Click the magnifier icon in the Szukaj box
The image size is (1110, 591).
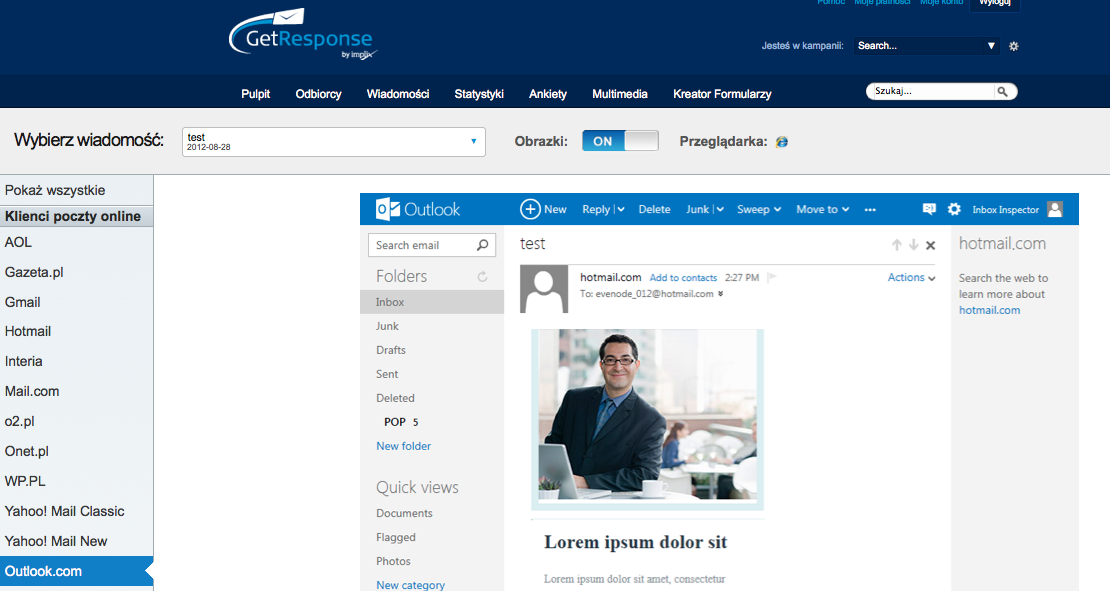tap(1002, 91)
